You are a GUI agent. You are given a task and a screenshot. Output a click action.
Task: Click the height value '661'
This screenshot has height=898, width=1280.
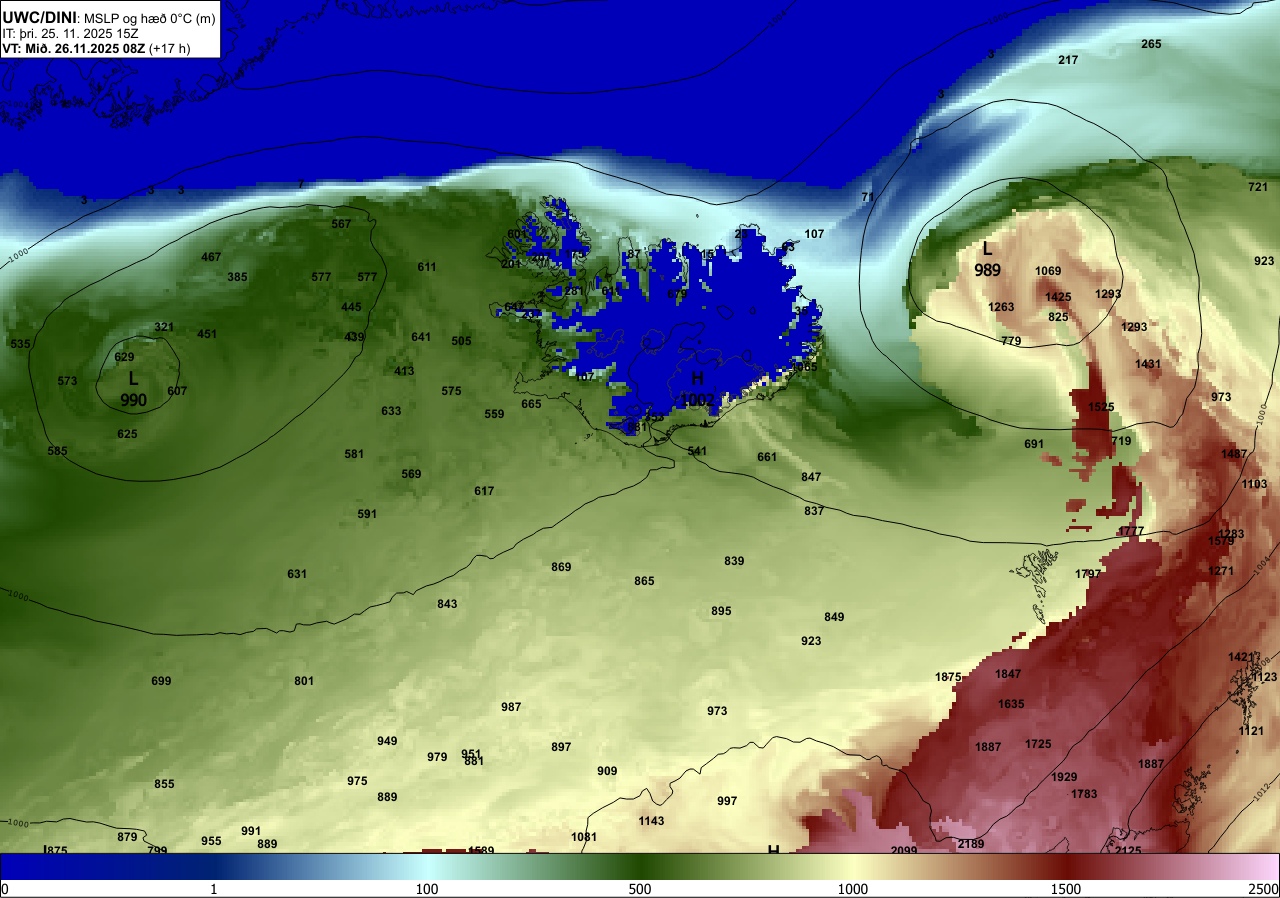tap(767, 457)
